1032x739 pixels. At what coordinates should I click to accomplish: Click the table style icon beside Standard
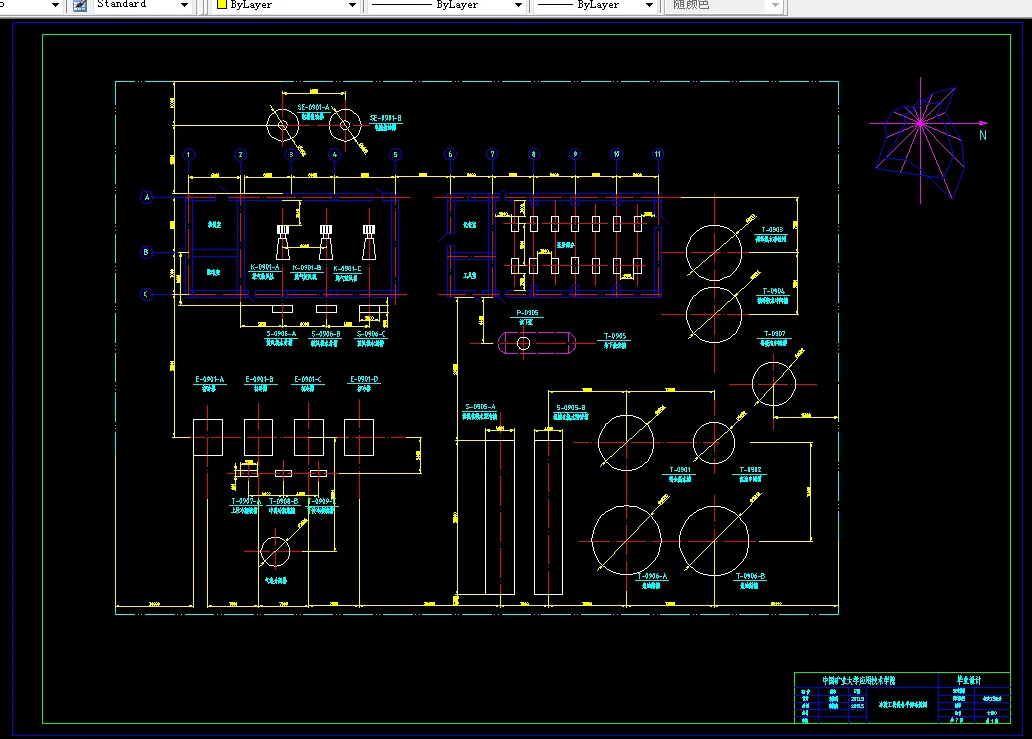(x=80, y=5)
